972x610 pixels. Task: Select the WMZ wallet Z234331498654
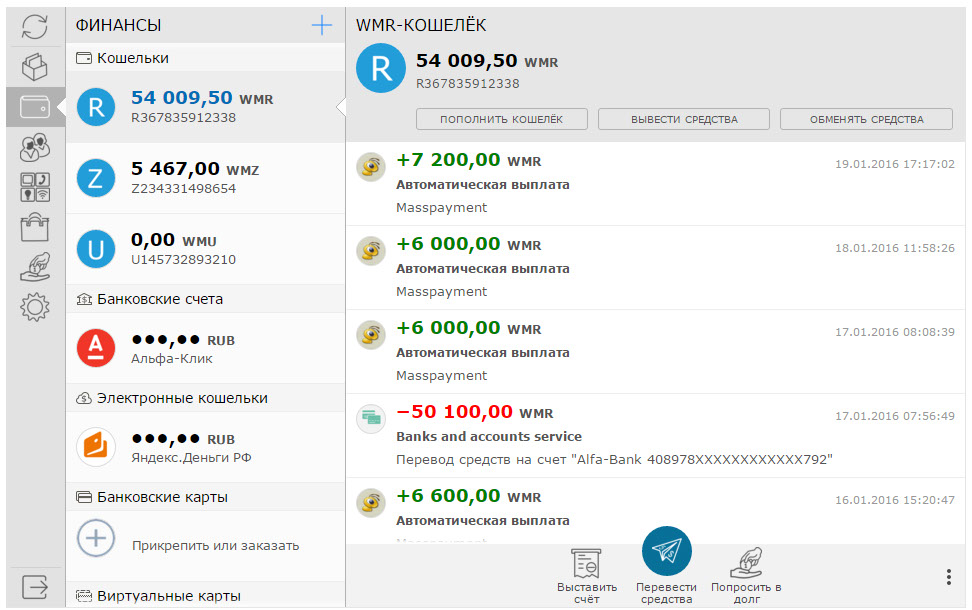pos(205,178)
